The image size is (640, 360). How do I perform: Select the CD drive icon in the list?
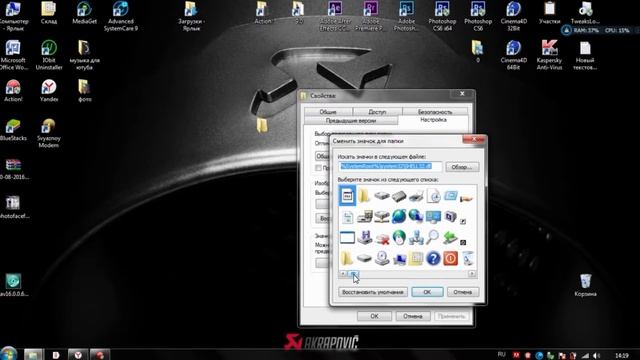tap(382, 258)
